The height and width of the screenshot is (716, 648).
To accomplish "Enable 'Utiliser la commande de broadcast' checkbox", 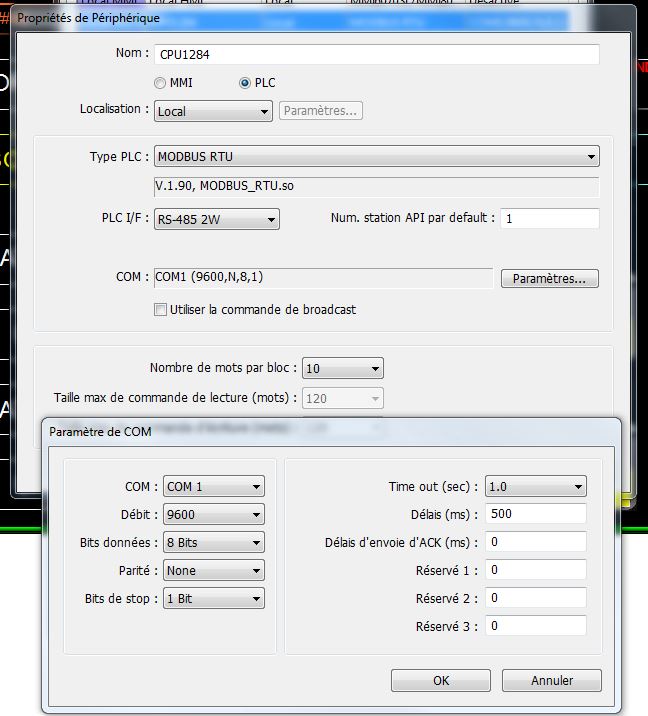I will tap(160, 310).
